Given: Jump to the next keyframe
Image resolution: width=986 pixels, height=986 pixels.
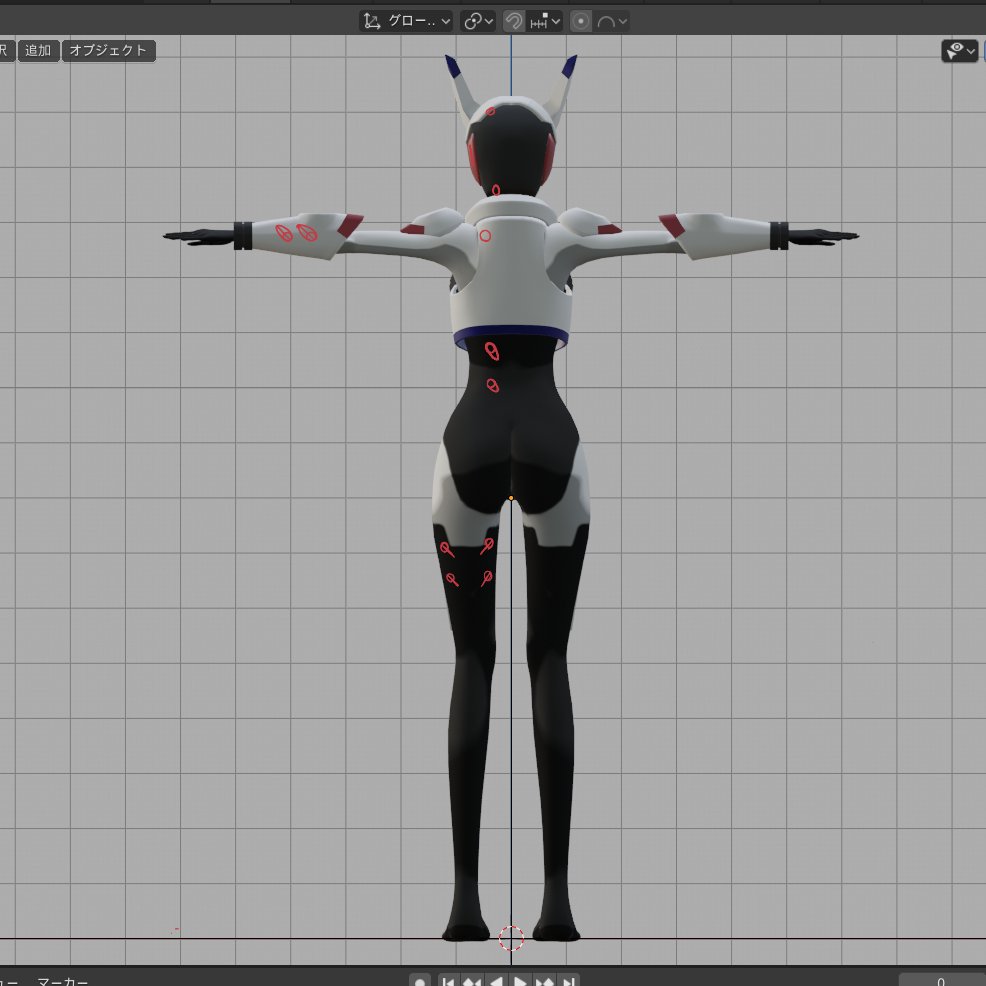Looking at the screenshot, I should (x=545, y=980).
